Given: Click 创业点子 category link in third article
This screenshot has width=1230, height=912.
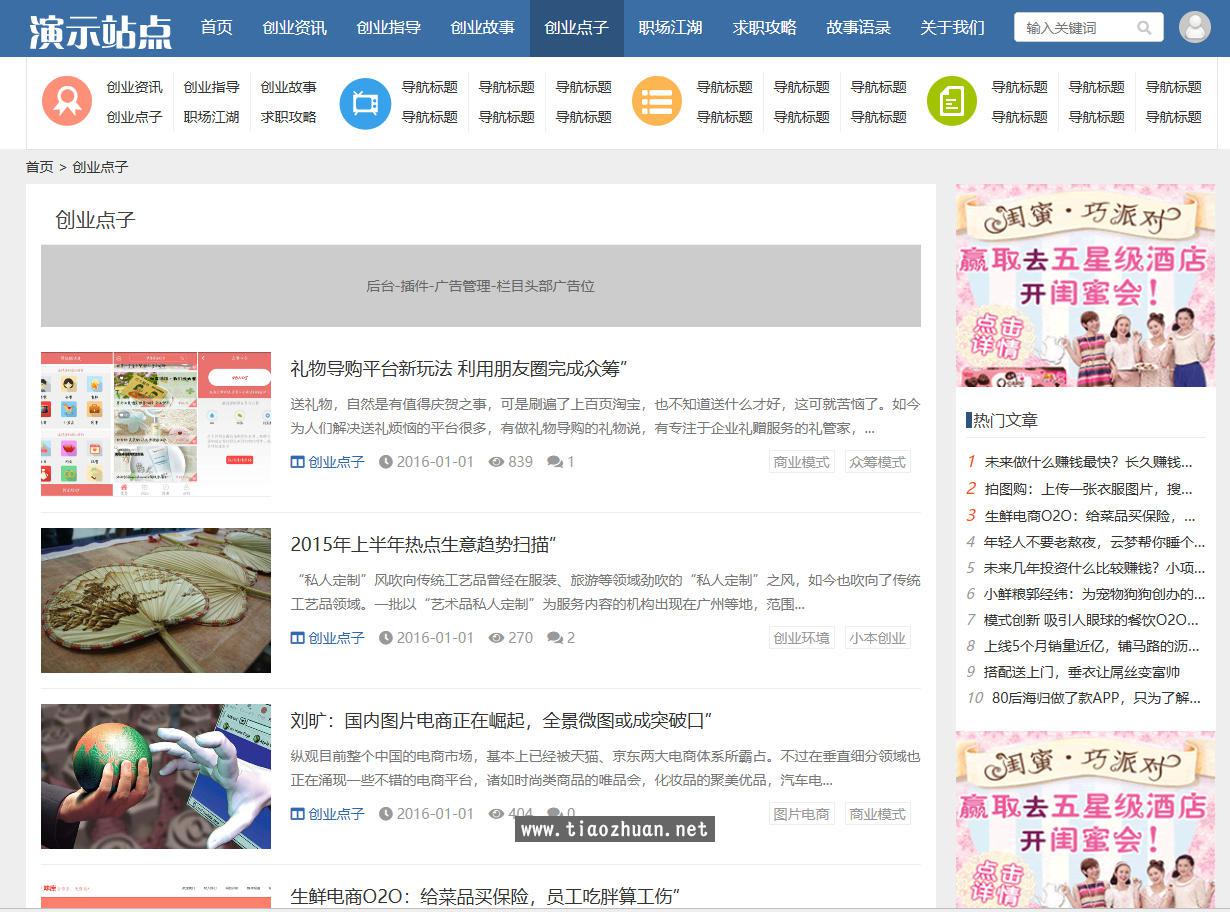Looking at the screenshot, I should tap(336, 814).
